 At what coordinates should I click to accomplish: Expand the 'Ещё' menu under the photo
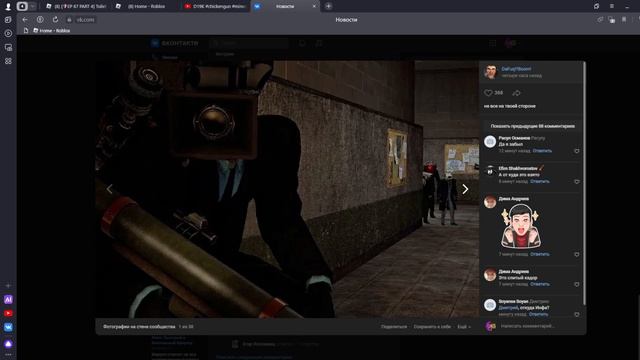pyautogui.click(x=464, y=327)
